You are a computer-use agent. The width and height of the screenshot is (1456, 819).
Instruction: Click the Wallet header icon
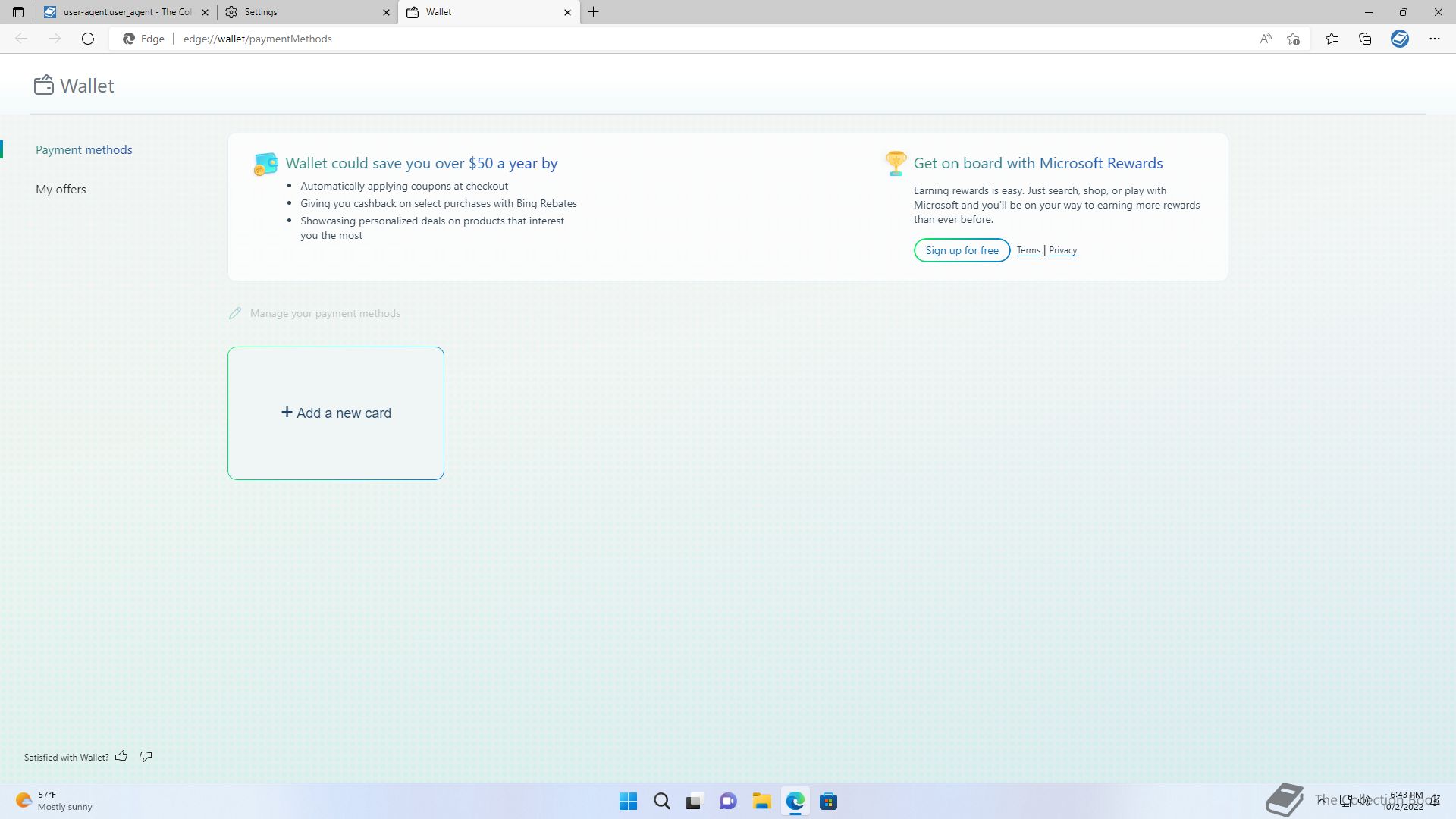pos(44,85)
